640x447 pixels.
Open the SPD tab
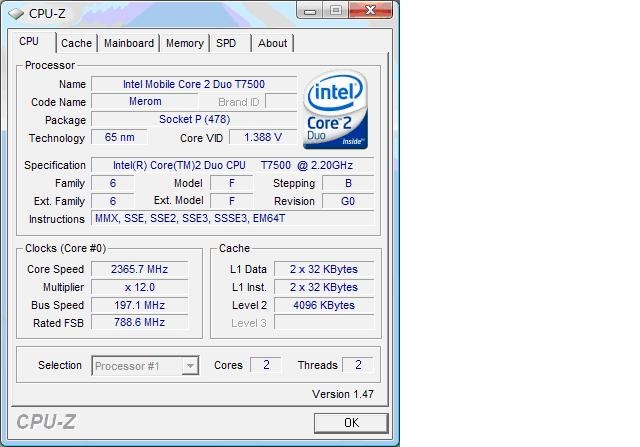pyautogui.click(x=227, y=43)
